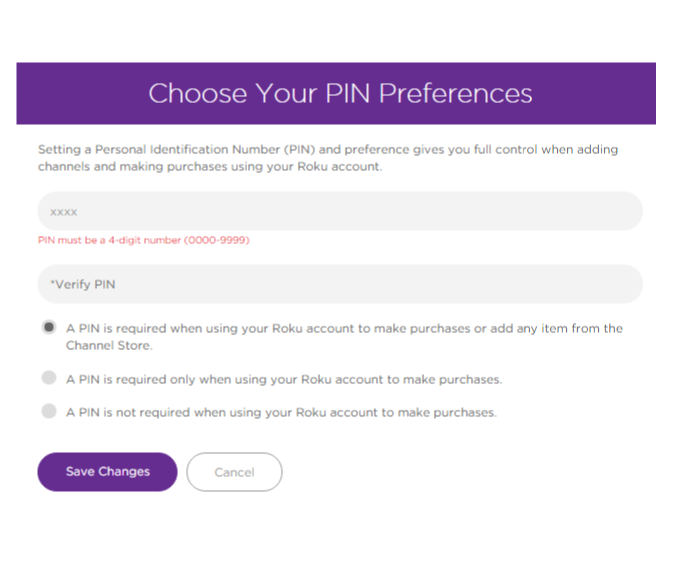
Task: Select radio requiring PIN for purchases and Channel Store items
Action: click(x=49, y=328)
